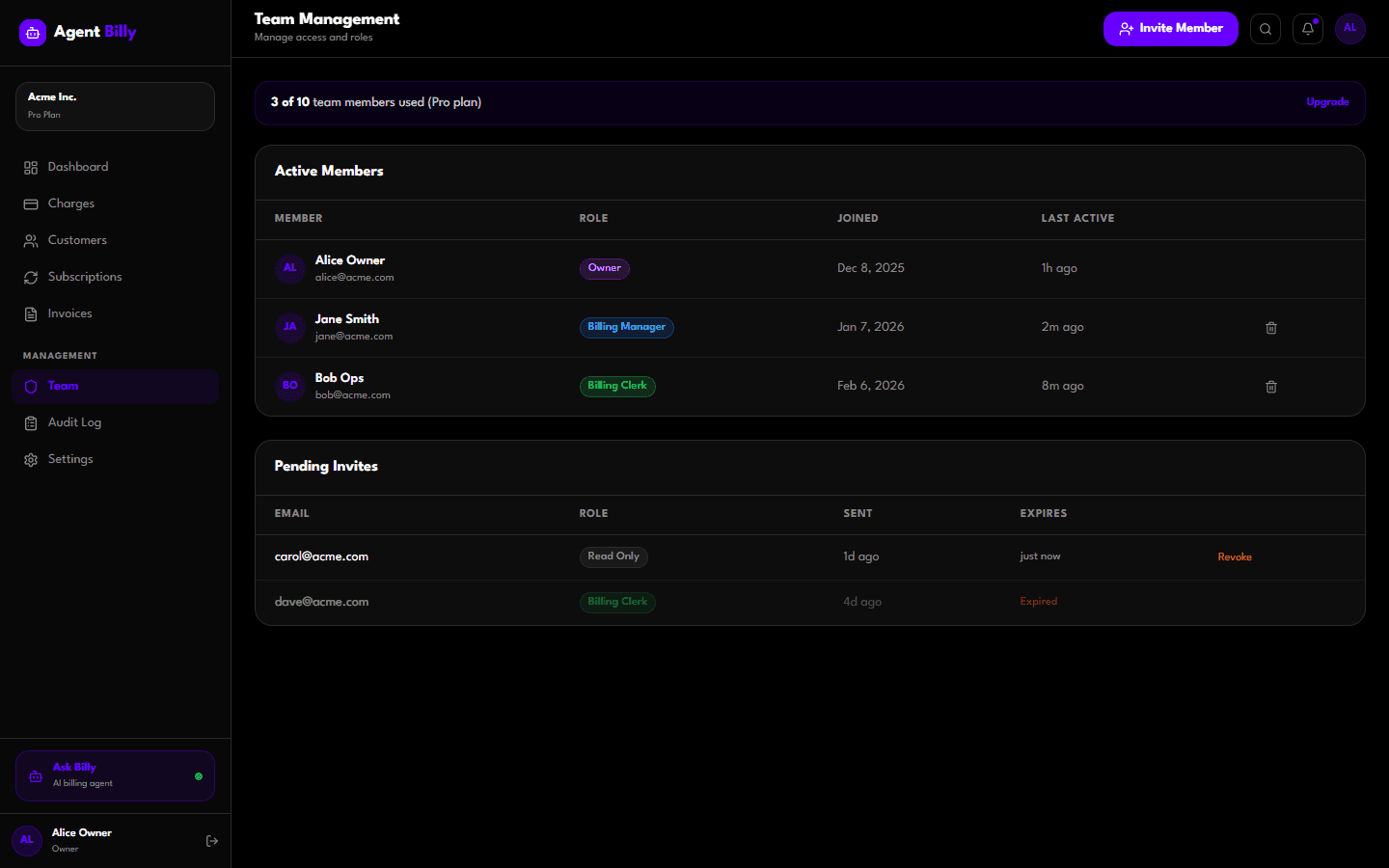This screenshot has height=868, width=1389.
Task: Open the notifications bell
Action: [x=1308, y=29]
